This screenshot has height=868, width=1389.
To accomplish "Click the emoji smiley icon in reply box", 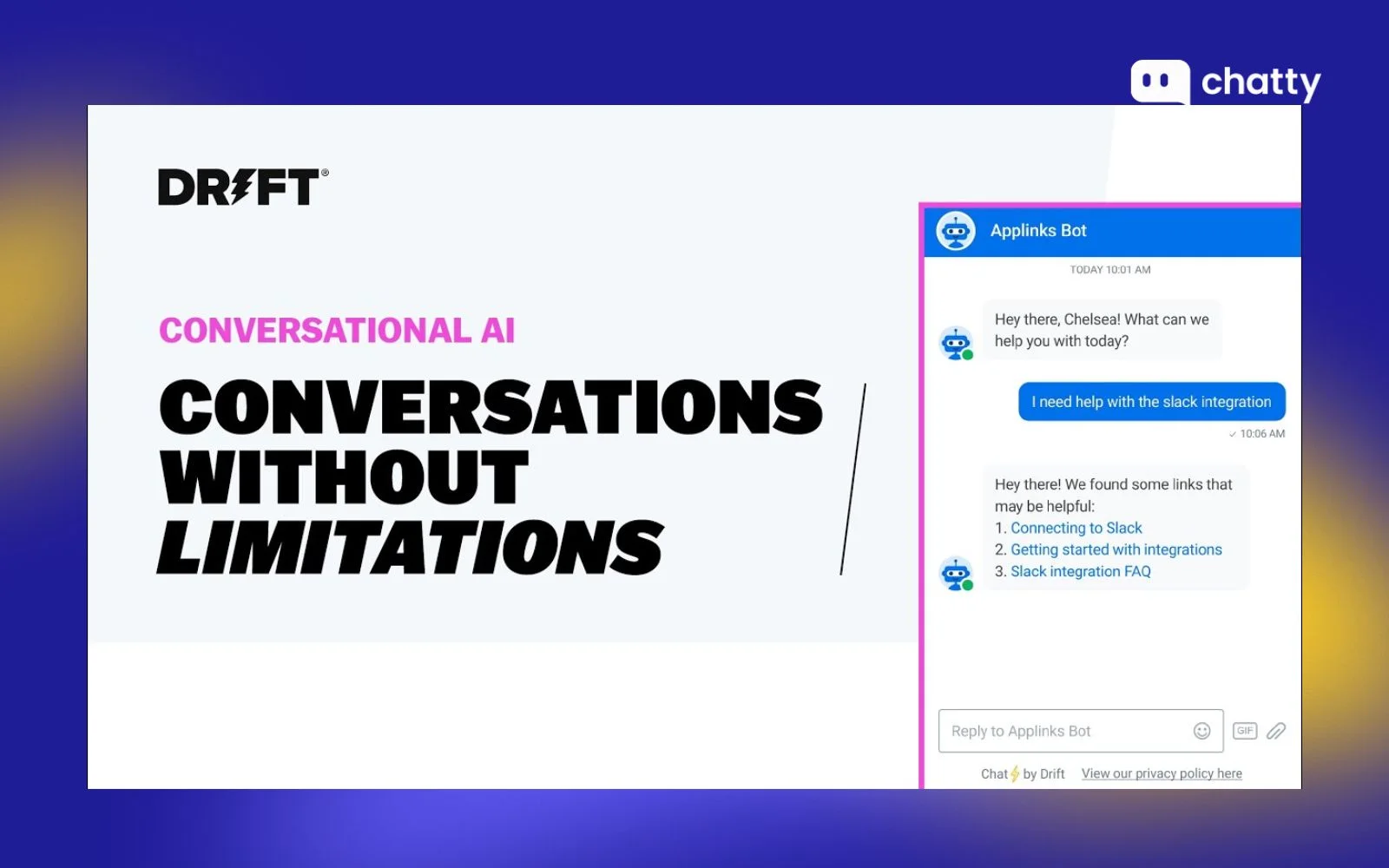I will pyautogui.click(x=1201, y=731).
